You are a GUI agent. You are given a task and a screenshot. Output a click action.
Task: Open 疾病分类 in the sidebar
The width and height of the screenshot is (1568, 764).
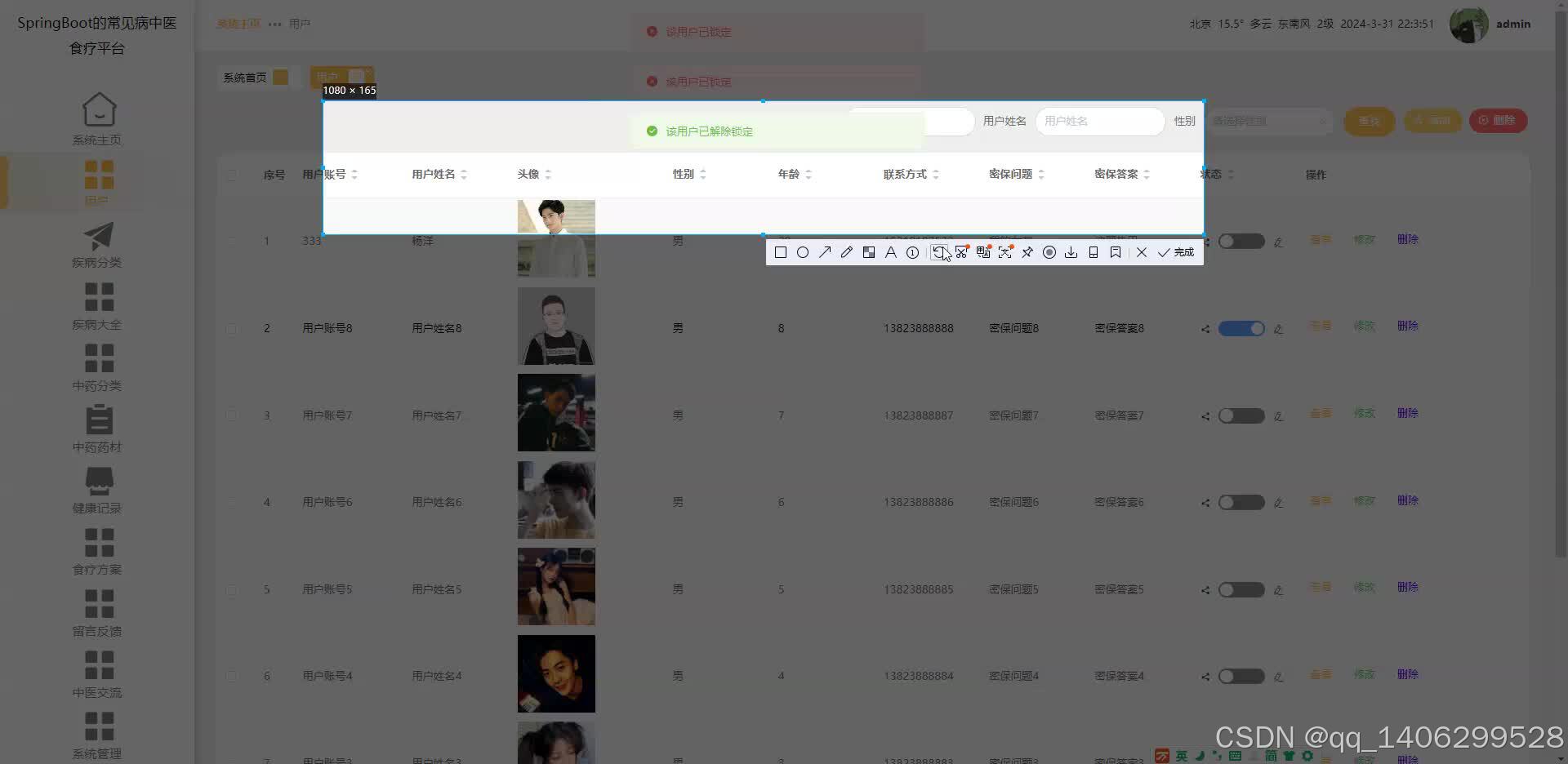[x=97, y=245]
